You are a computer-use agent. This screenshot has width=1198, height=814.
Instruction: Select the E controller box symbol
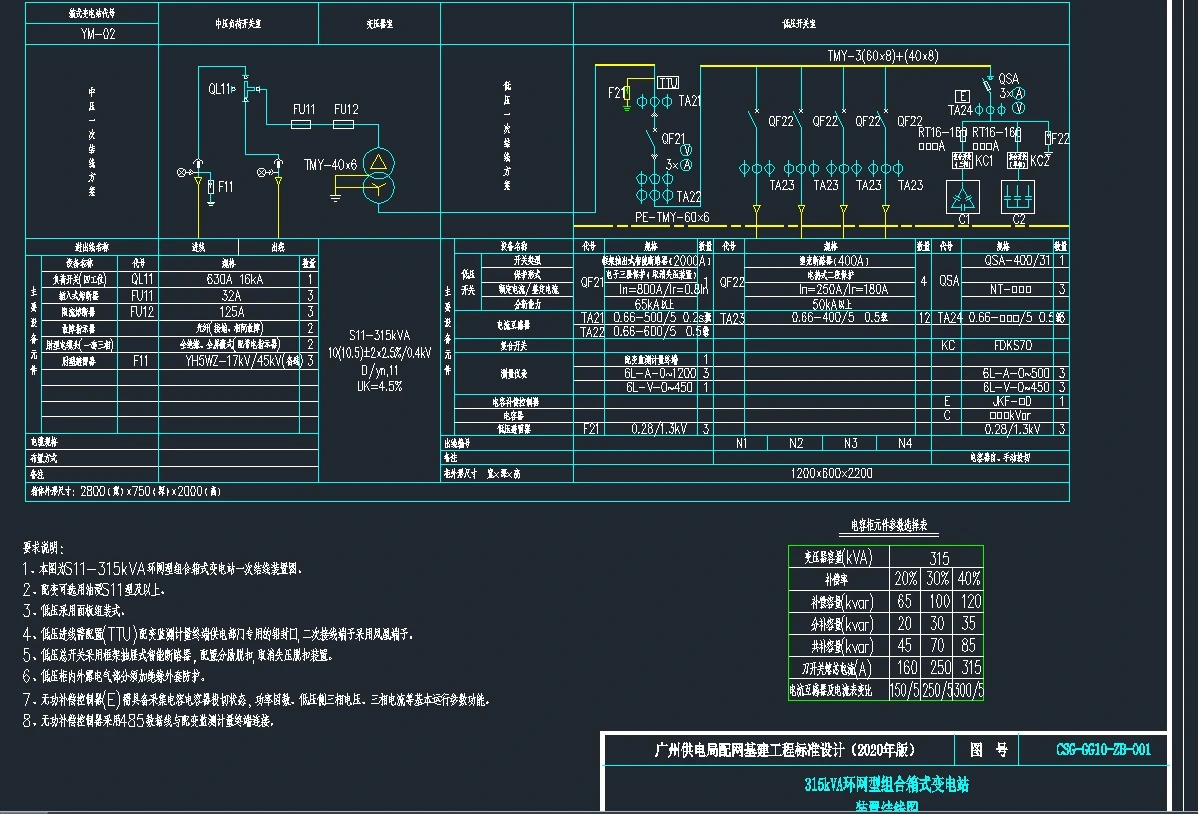pyautogui.click(x=961, y=94)
